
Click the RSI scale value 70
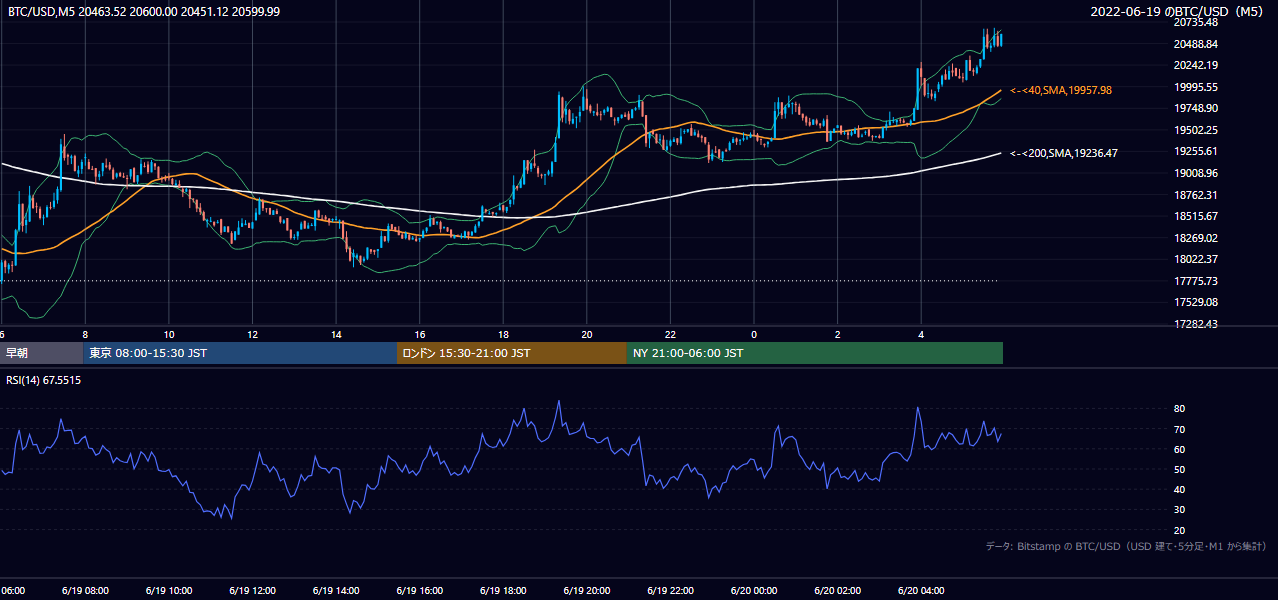(x=1179, y=429)
